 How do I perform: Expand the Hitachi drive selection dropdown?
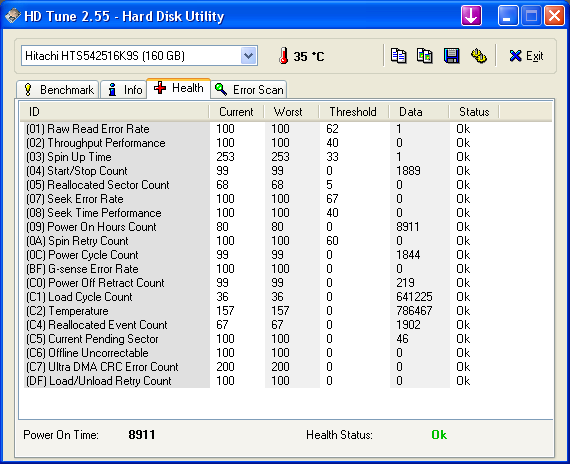click(x=248, y=56)
